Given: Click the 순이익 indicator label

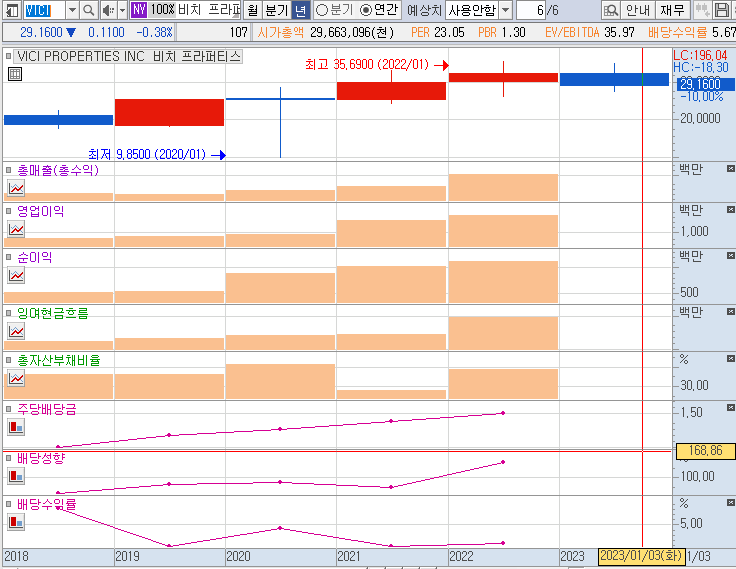Looking at the screenshot, I should coord(34,257).
